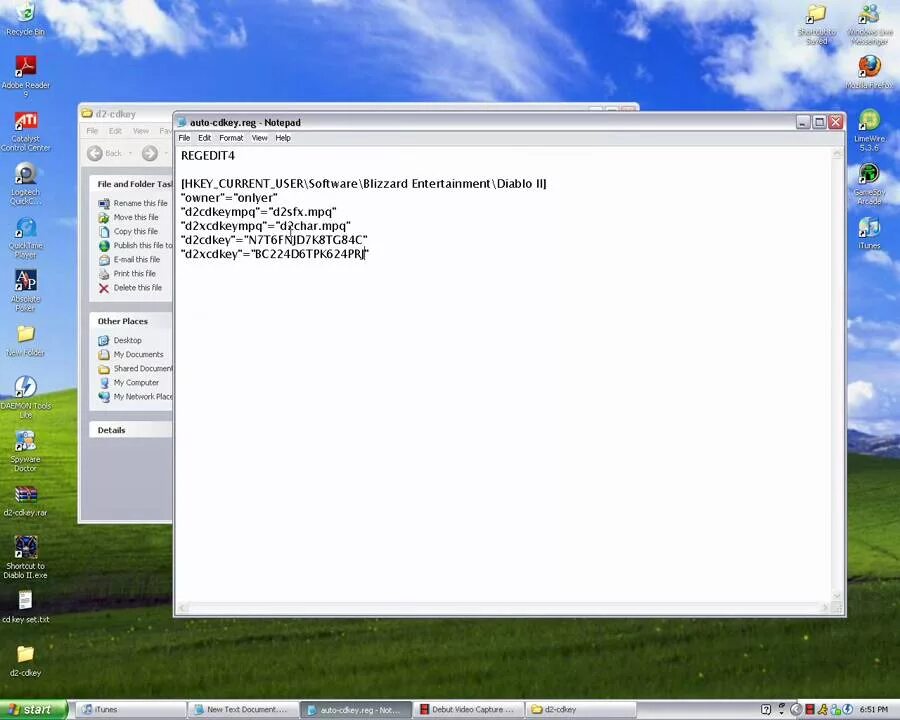This screenshot has width=900, height=720.
Task: Place cursor in "owner"="onlyer" line
Action: click(229, 198)
